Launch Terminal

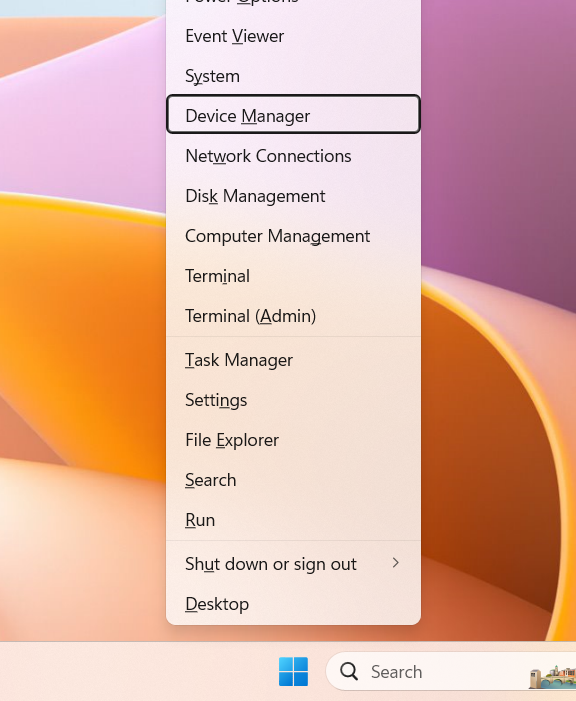pyautogui.click(x=293, y=276)
